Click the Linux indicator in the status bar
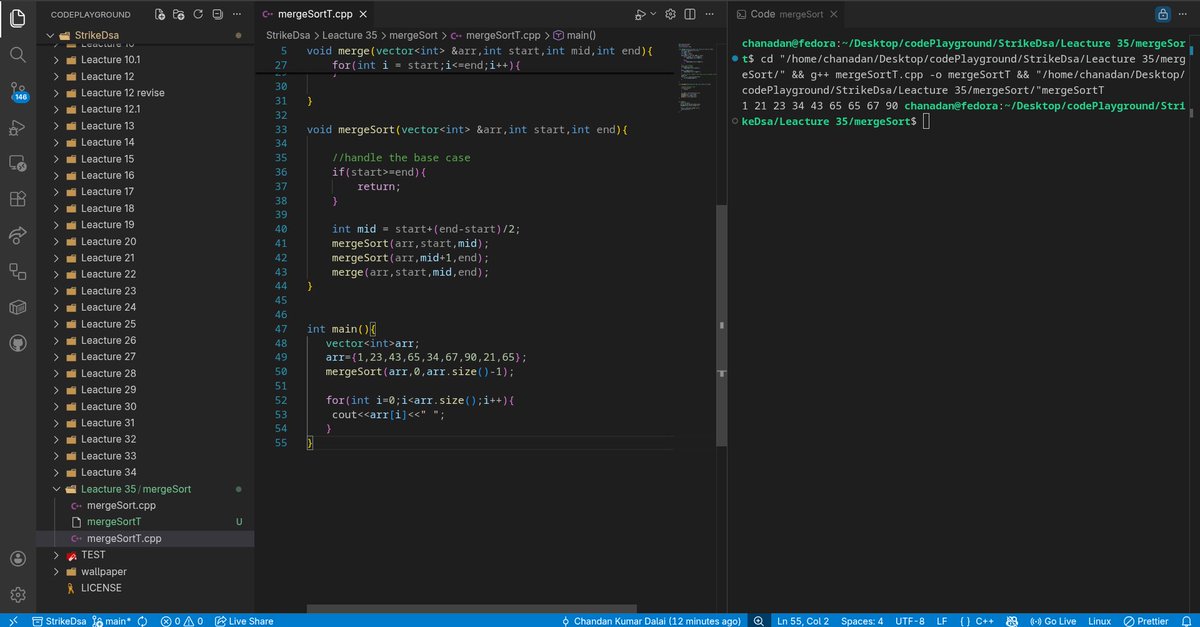The width and height of the screenshot is (1200, 627). [x=1099, y=621]
